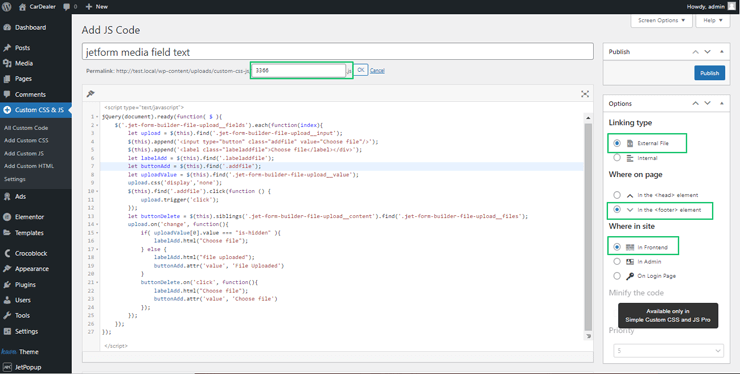
Task: Fold code at line 2 gutter arrow
Action: [x=97, y=125]
